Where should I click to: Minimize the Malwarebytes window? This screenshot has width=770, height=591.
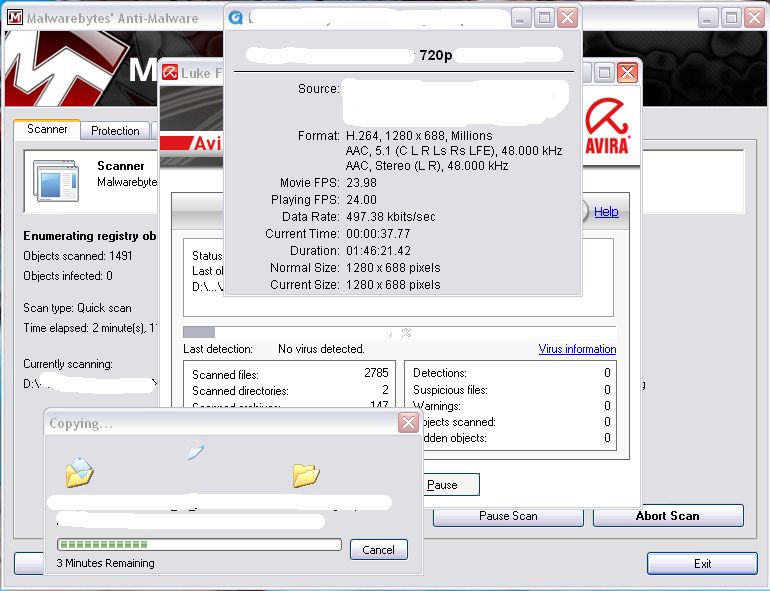click(707, 18)
